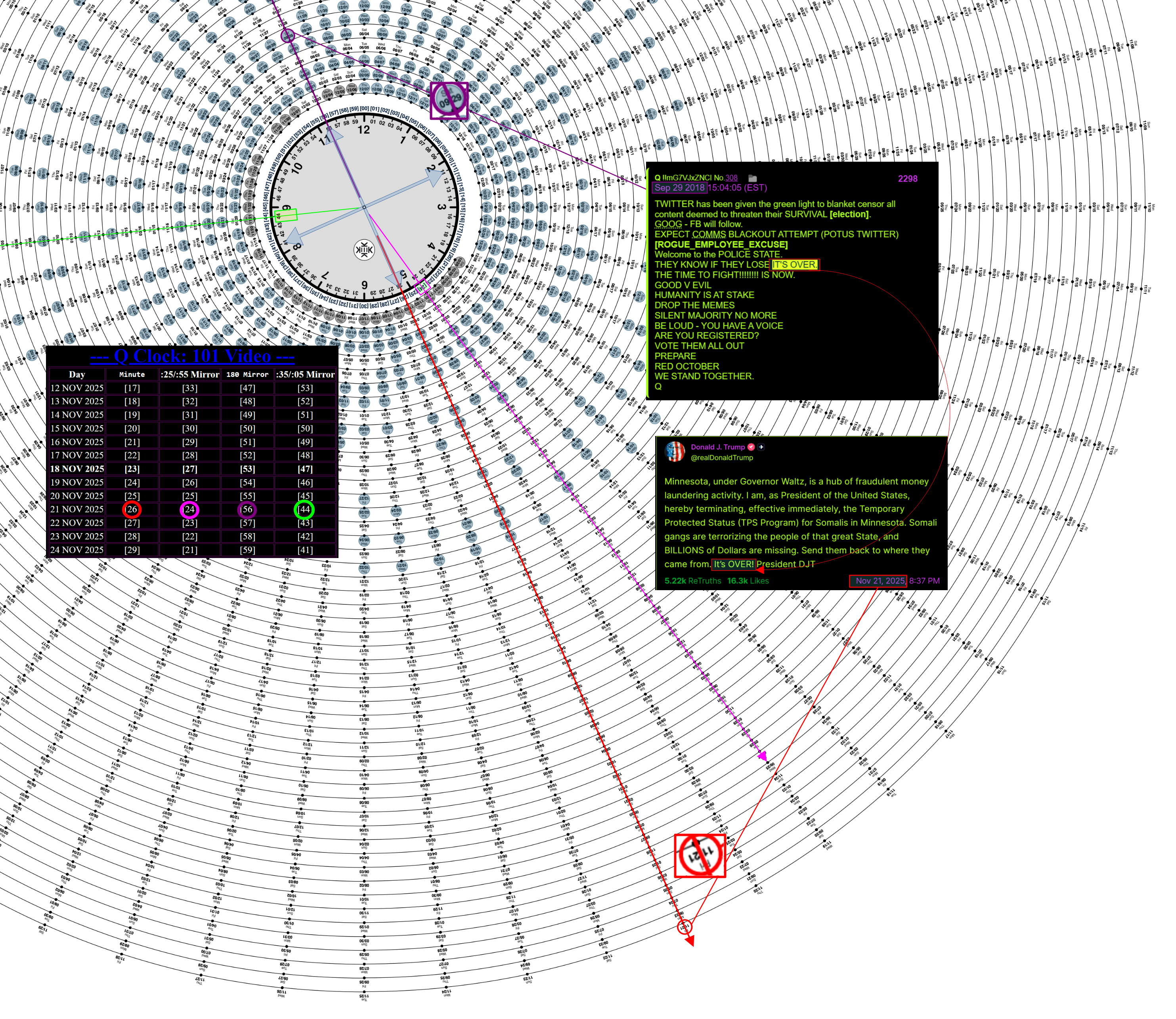Click the KEK emblem on clock face
This screenshot has width=1176, height=1019.
[x=364, y=250]
